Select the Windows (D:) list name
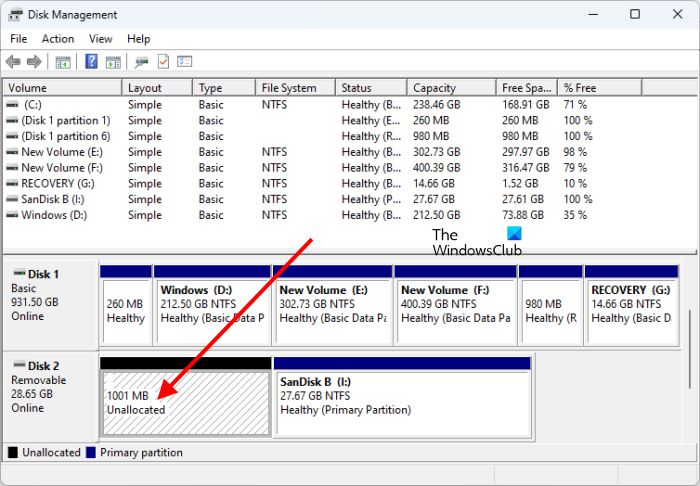 (54, 215)
